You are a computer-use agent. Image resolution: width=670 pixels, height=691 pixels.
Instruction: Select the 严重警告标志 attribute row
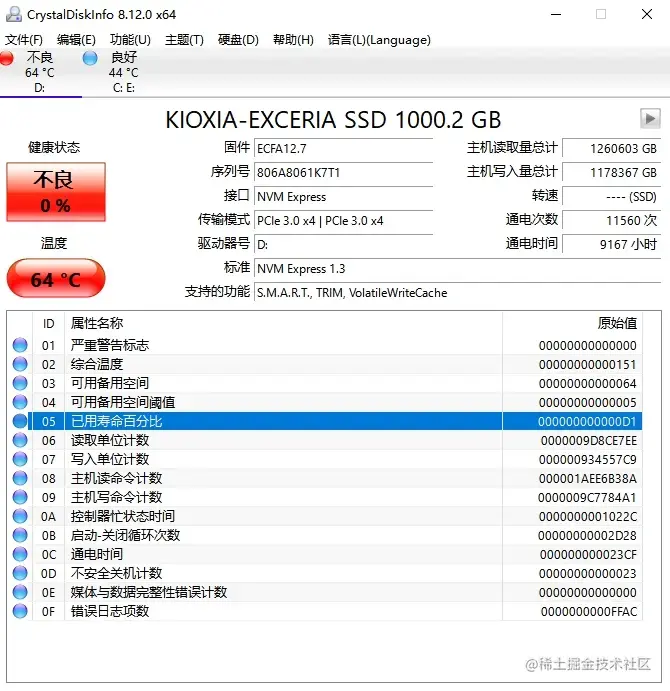[325, 345]
